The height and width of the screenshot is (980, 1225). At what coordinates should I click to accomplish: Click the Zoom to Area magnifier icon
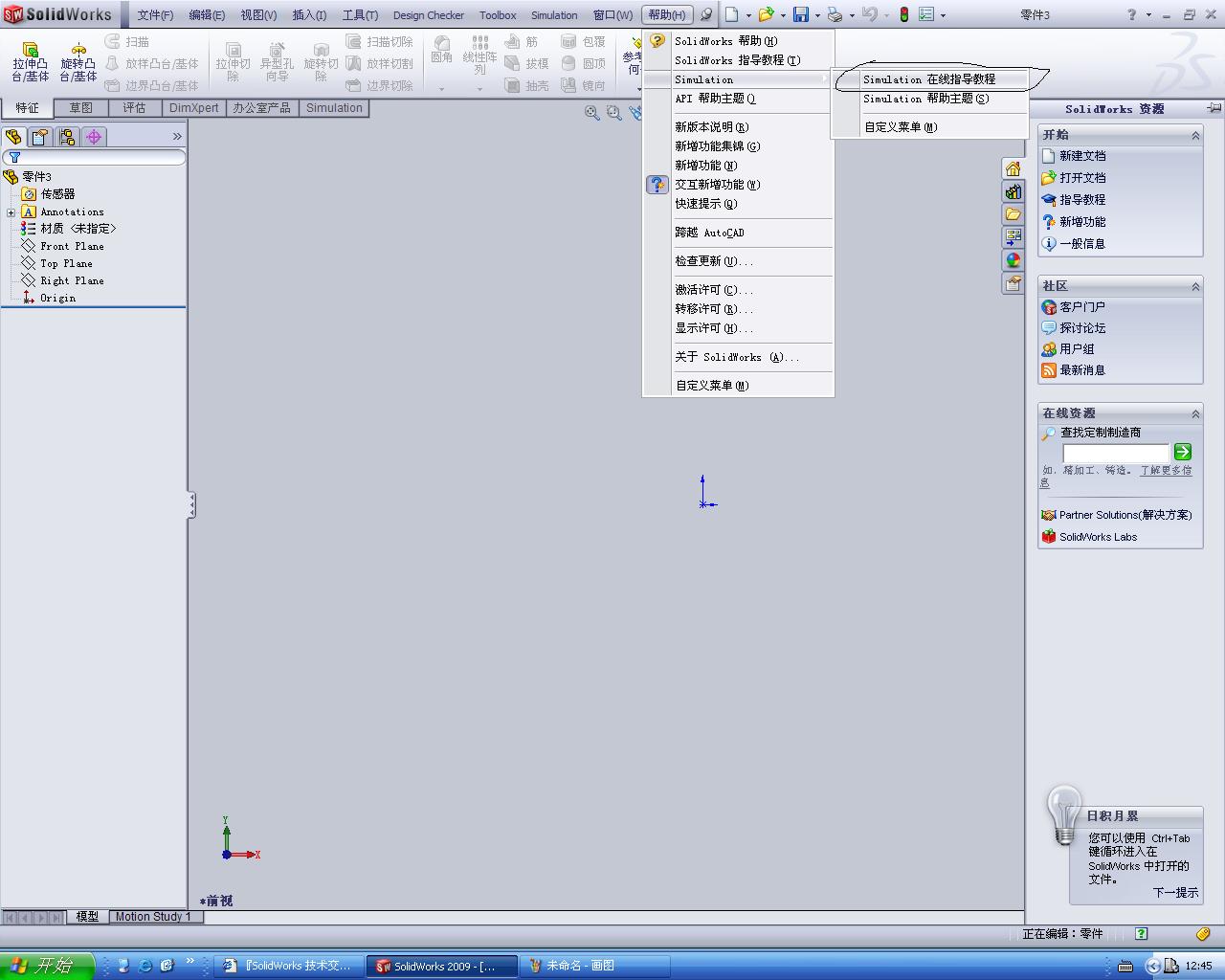point(614,113)
